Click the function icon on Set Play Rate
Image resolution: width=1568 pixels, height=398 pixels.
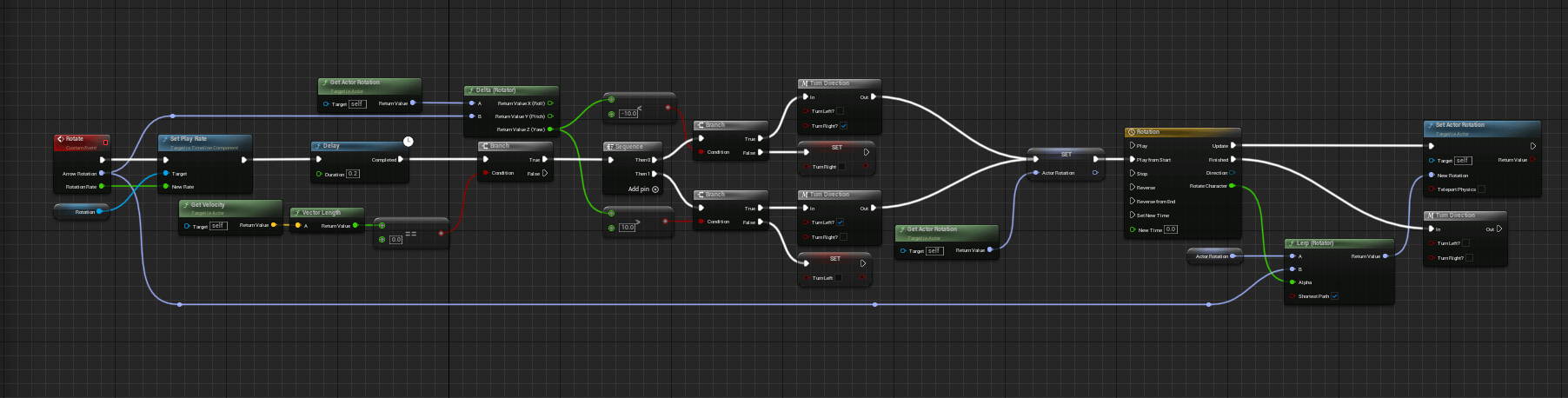click(x=164, y=139)
